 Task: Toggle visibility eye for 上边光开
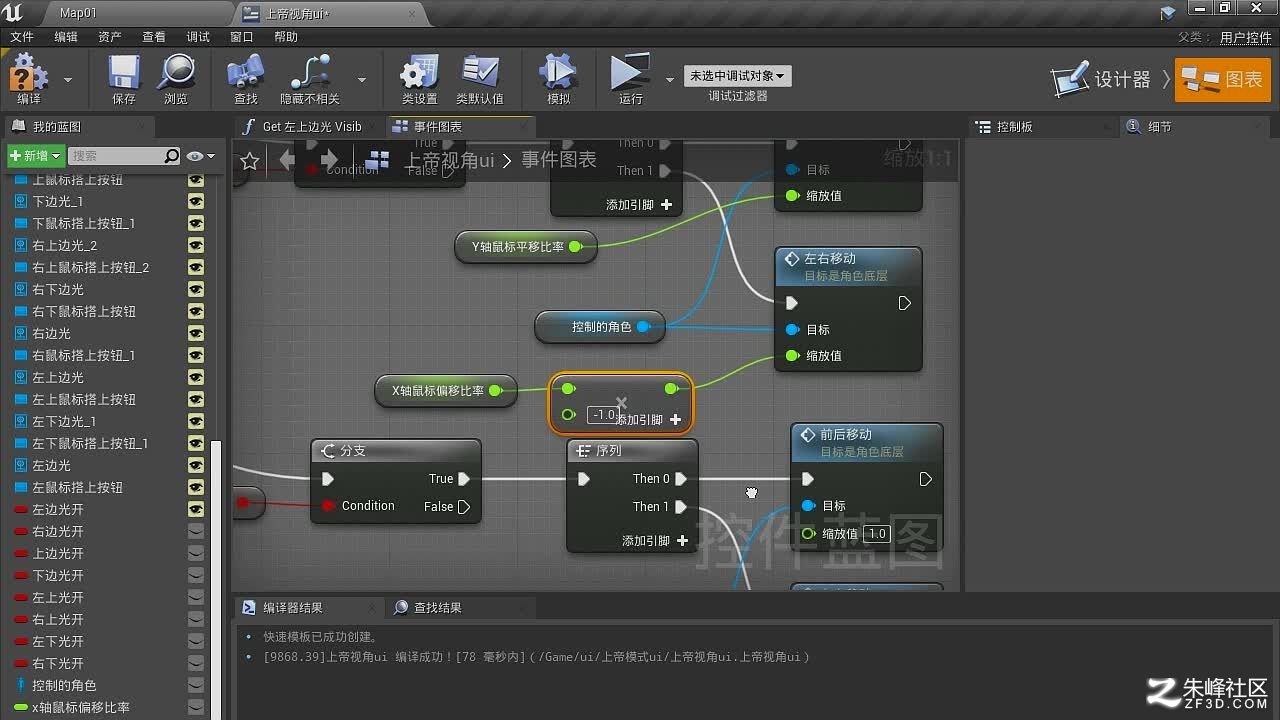196,553
